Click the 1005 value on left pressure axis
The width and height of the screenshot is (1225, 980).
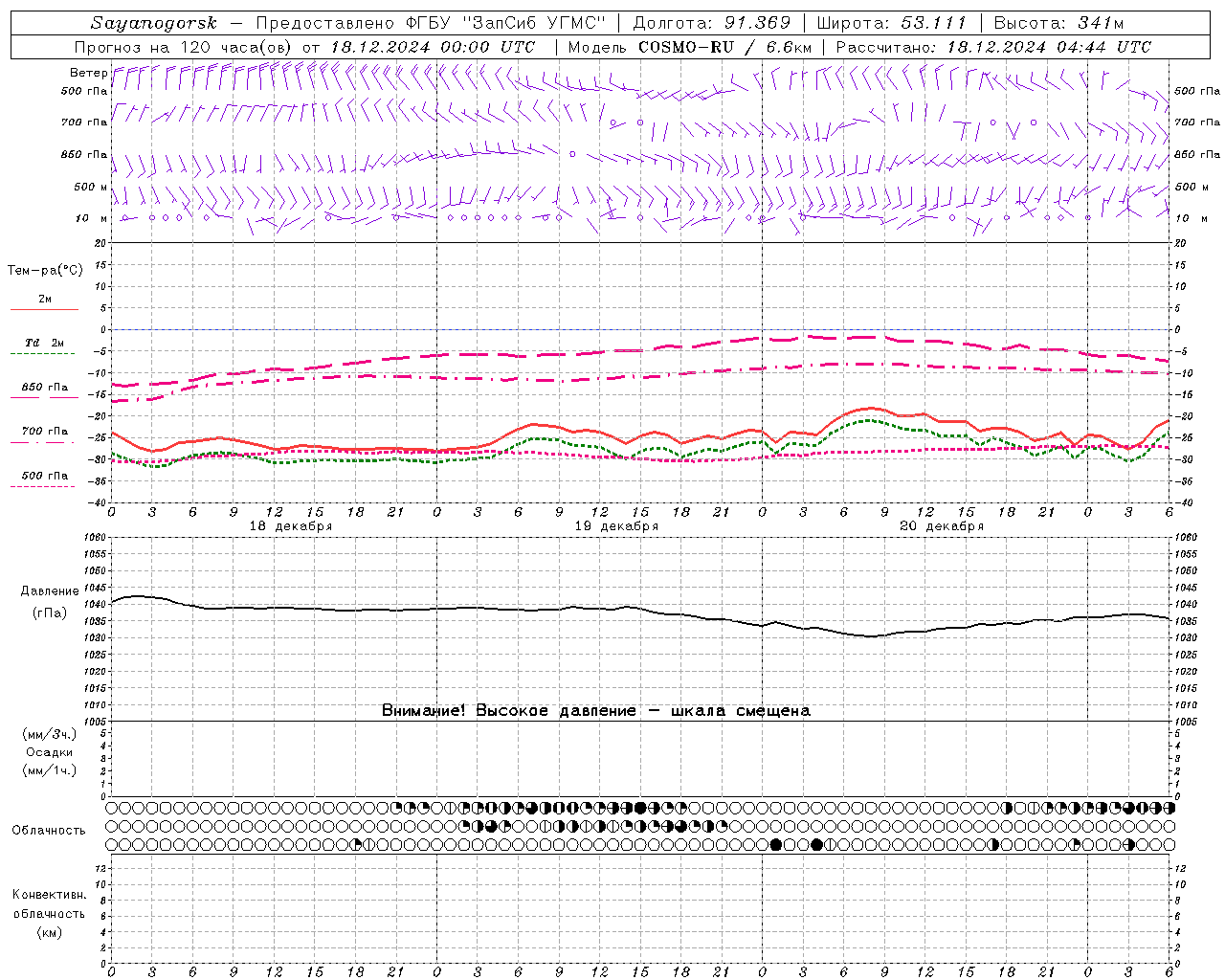pos(96,722)
